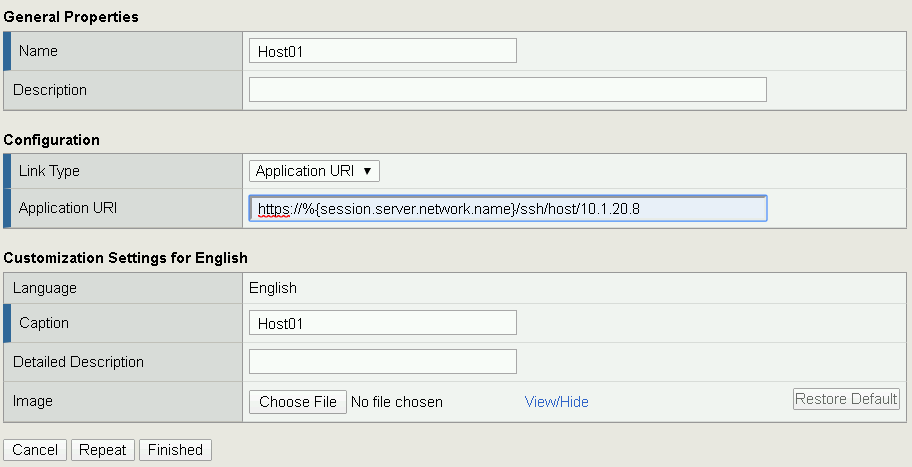Click the Image row label
This screenshot has height=467, width=912.
point(33,401)
